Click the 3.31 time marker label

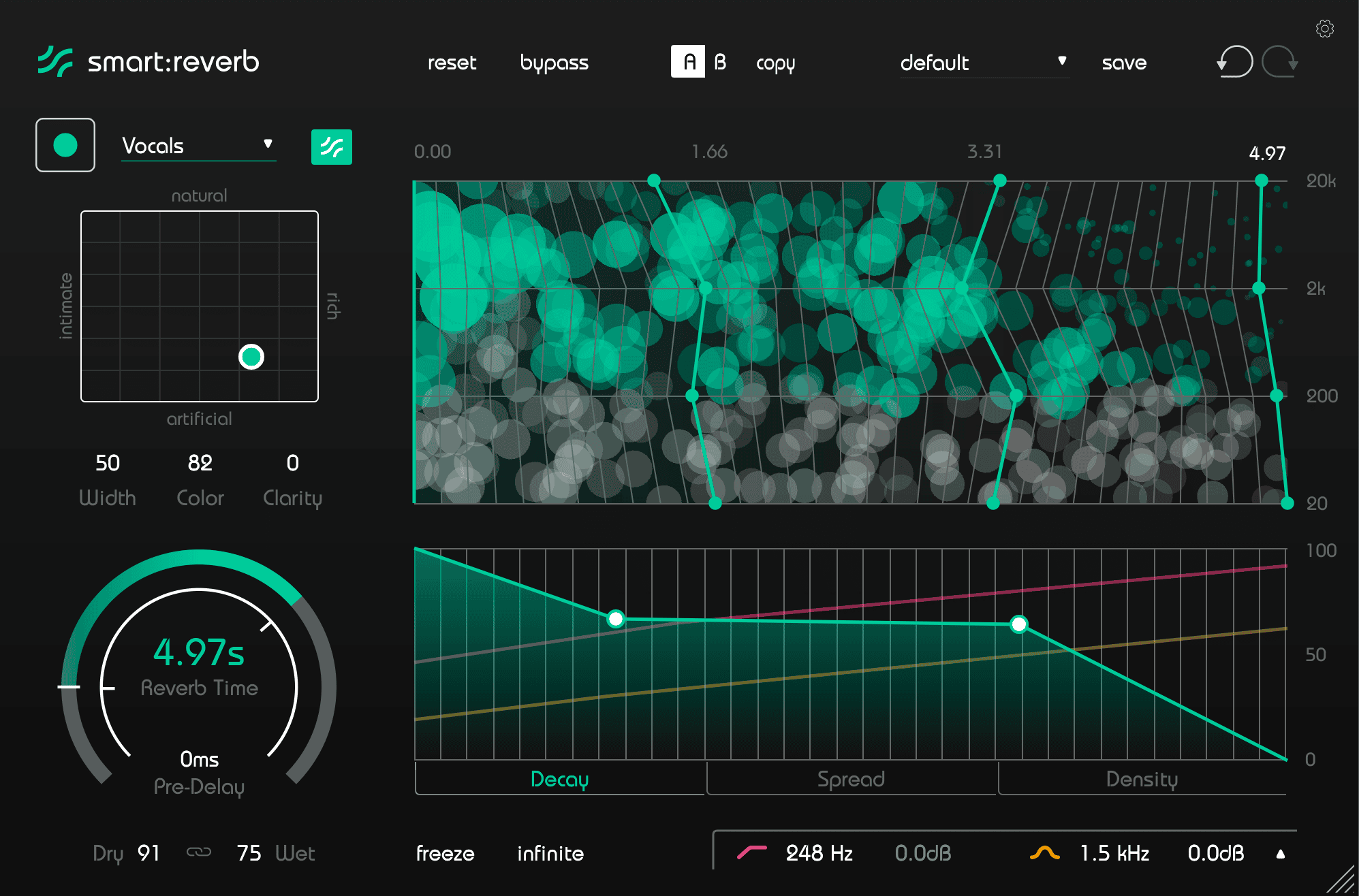(985, 151)
